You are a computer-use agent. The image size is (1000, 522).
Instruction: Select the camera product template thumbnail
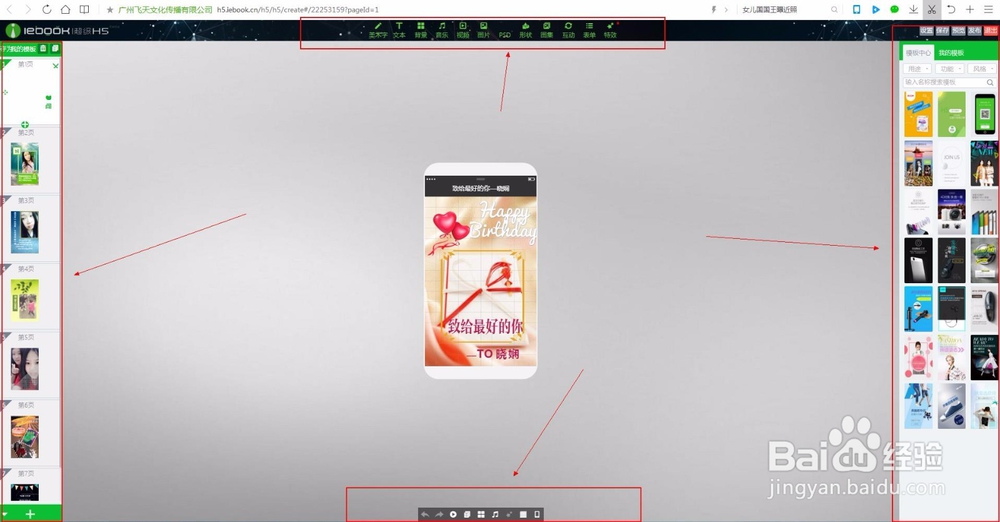coord(952,212)
